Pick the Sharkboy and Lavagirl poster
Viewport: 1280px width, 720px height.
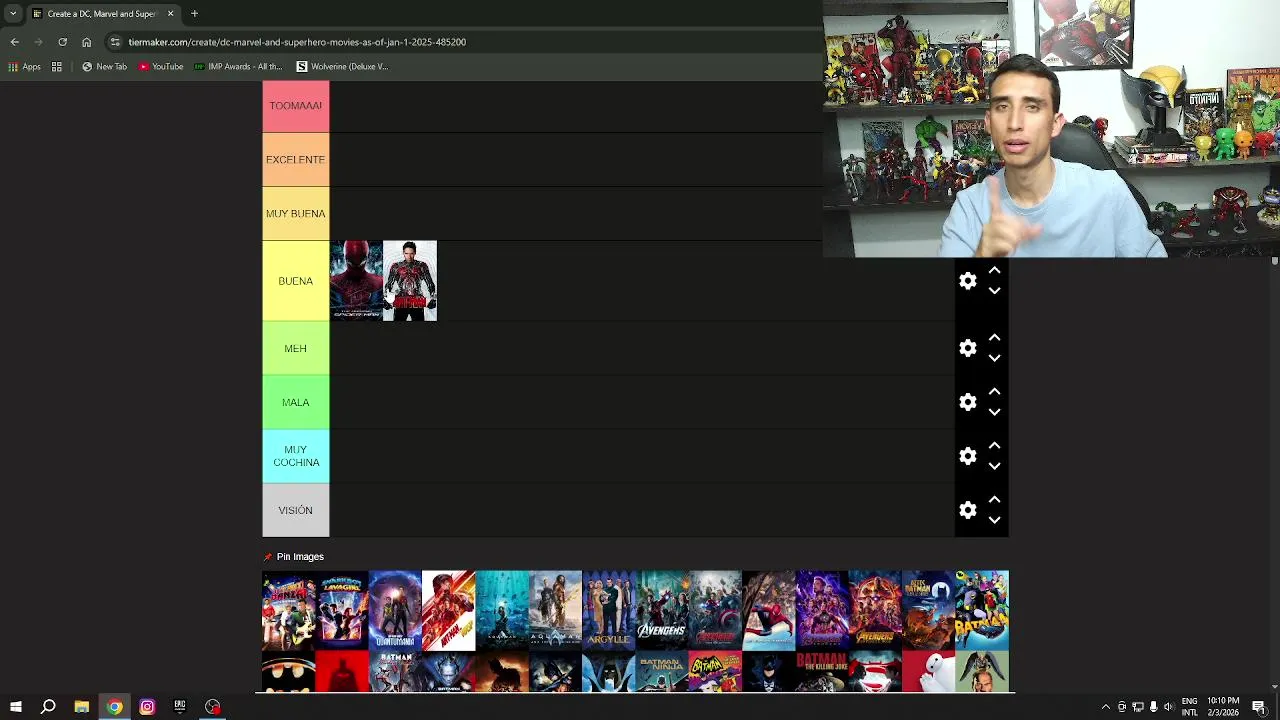pos(342,610)
